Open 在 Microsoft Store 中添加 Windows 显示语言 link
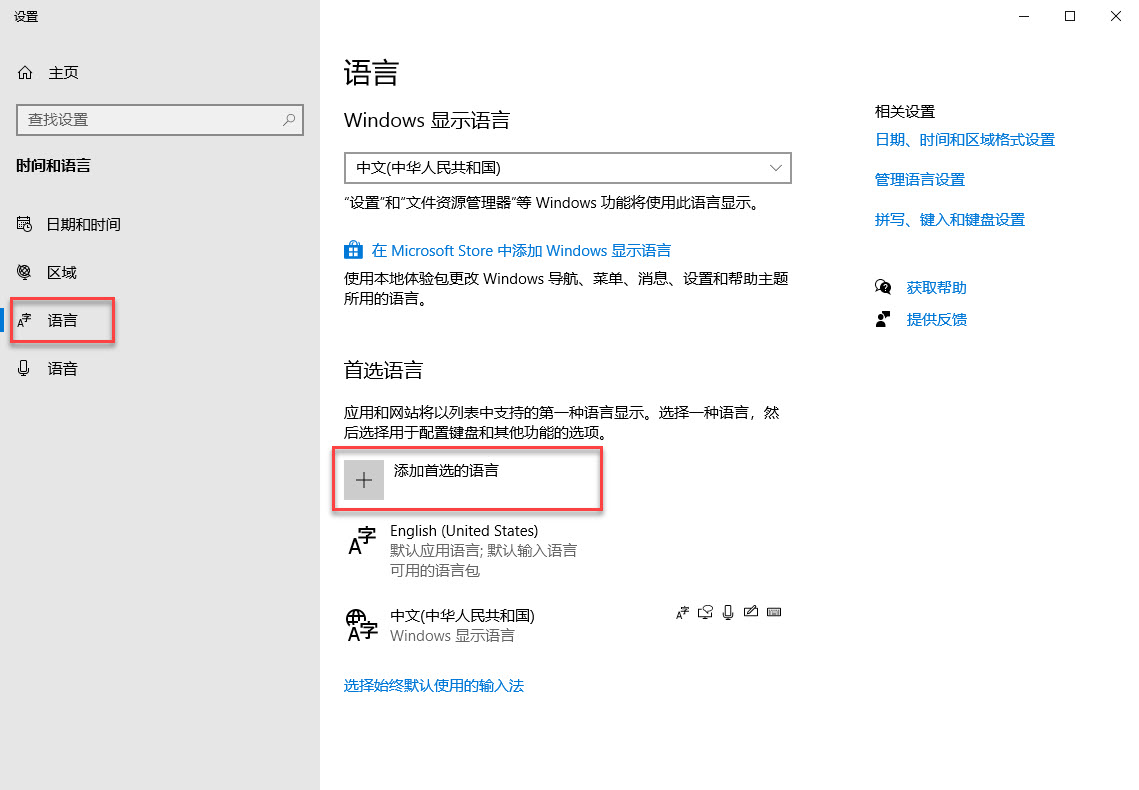 (x=521, y=251)
